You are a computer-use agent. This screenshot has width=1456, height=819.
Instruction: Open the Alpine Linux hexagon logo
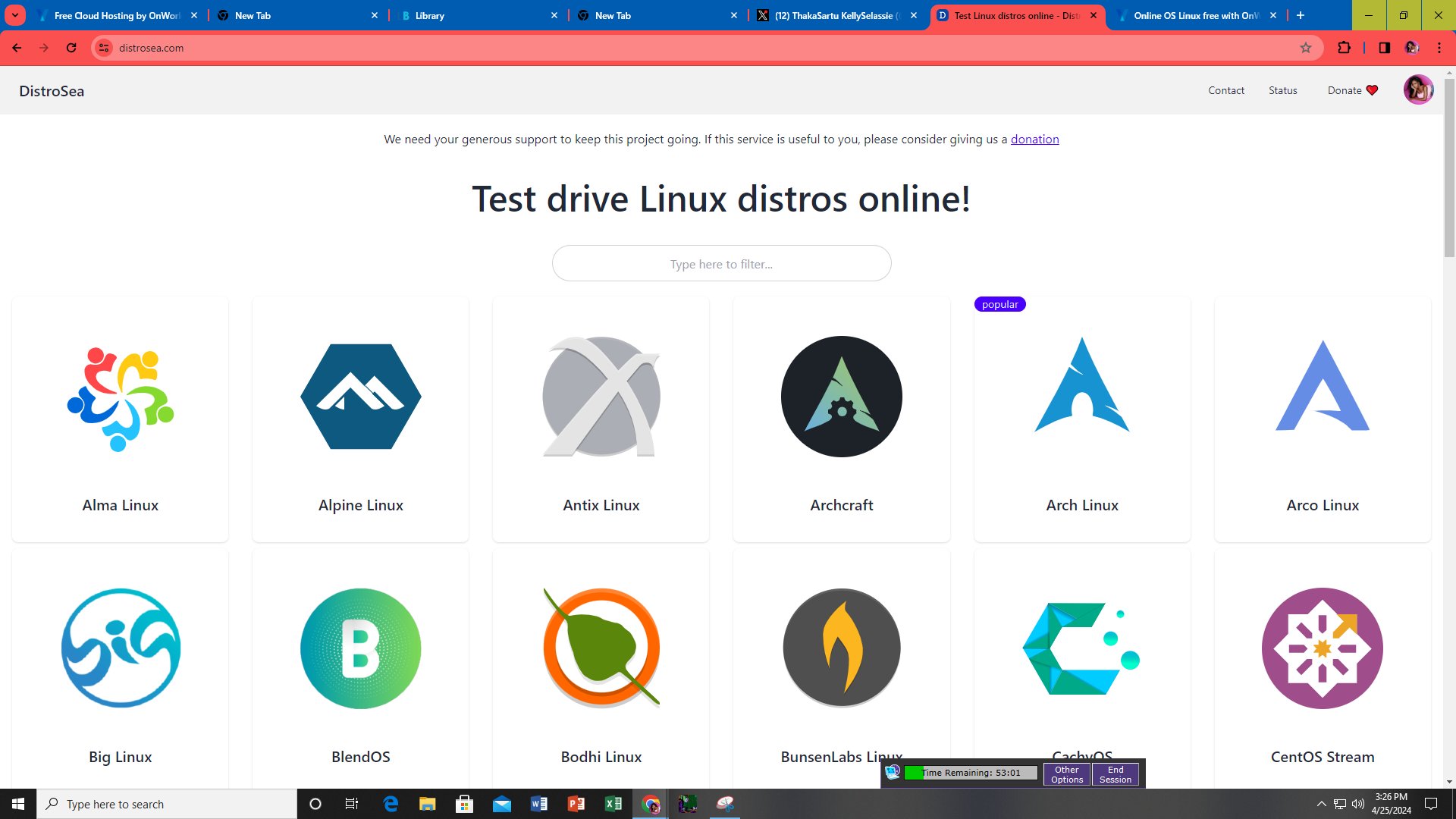[361, 397]
